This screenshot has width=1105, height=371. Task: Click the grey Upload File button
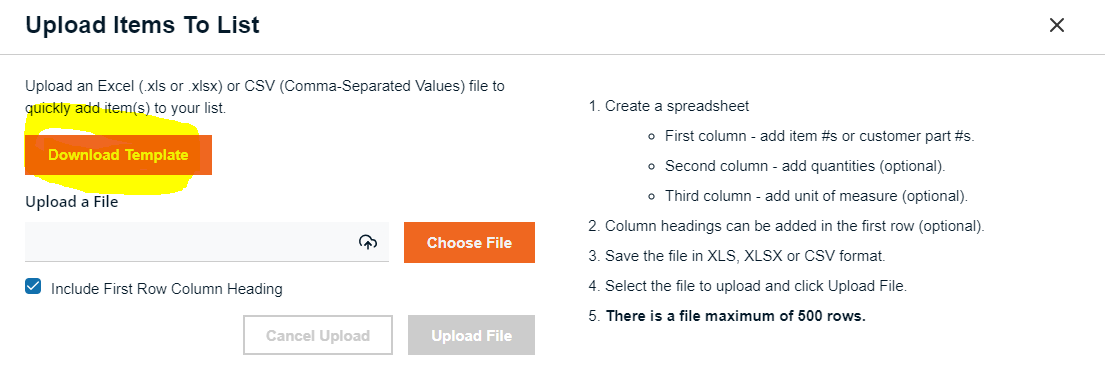click(471, 335)
